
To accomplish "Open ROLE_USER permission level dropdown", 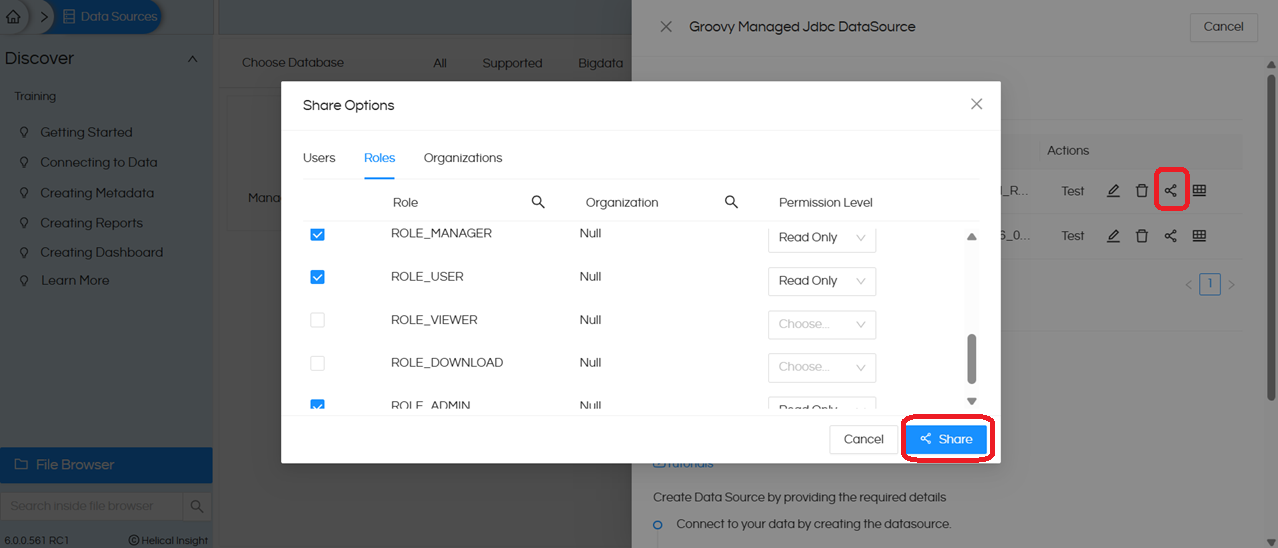I will pos(821,281).
